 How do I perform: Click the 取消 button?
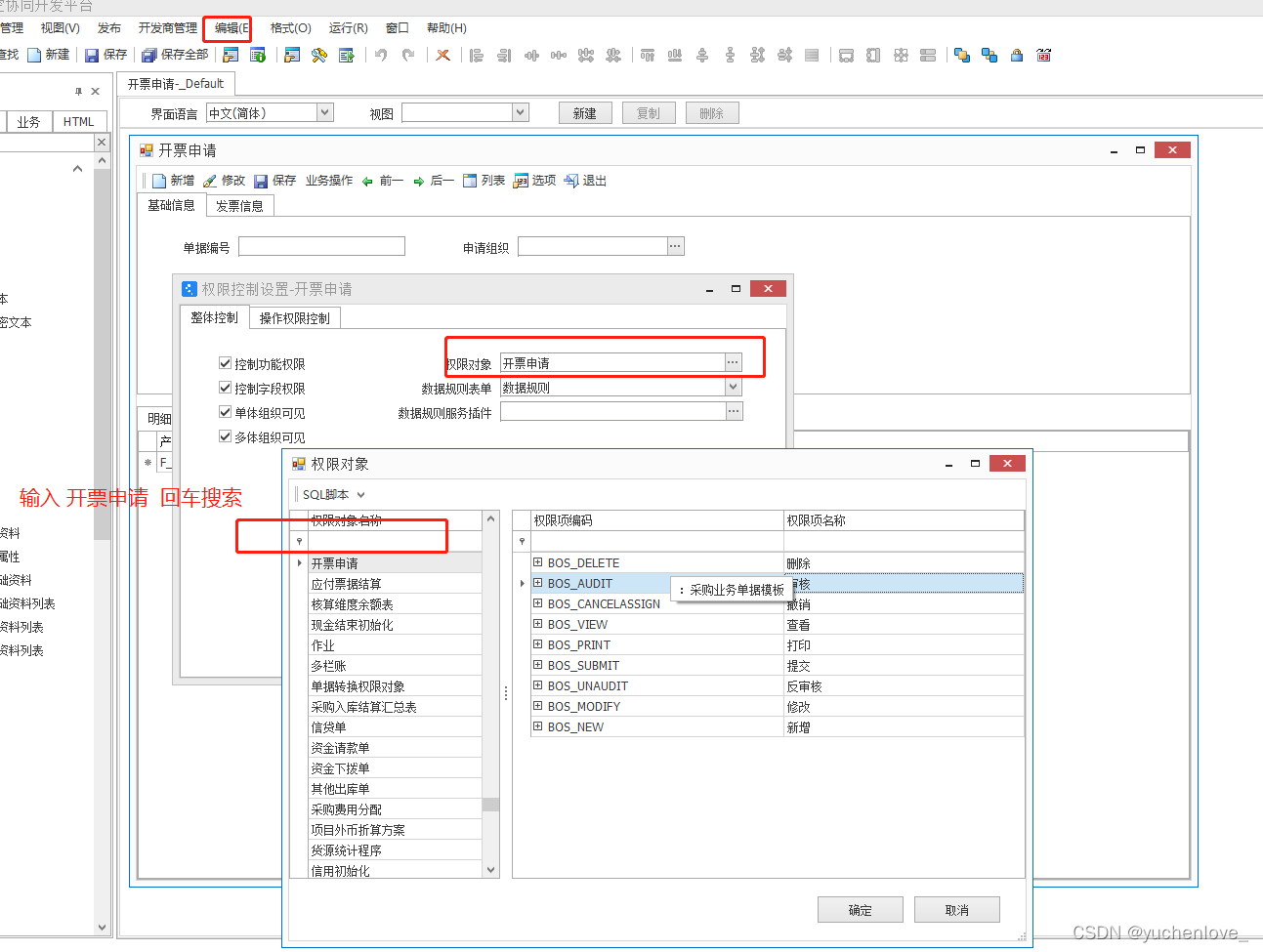click(957, 910)
